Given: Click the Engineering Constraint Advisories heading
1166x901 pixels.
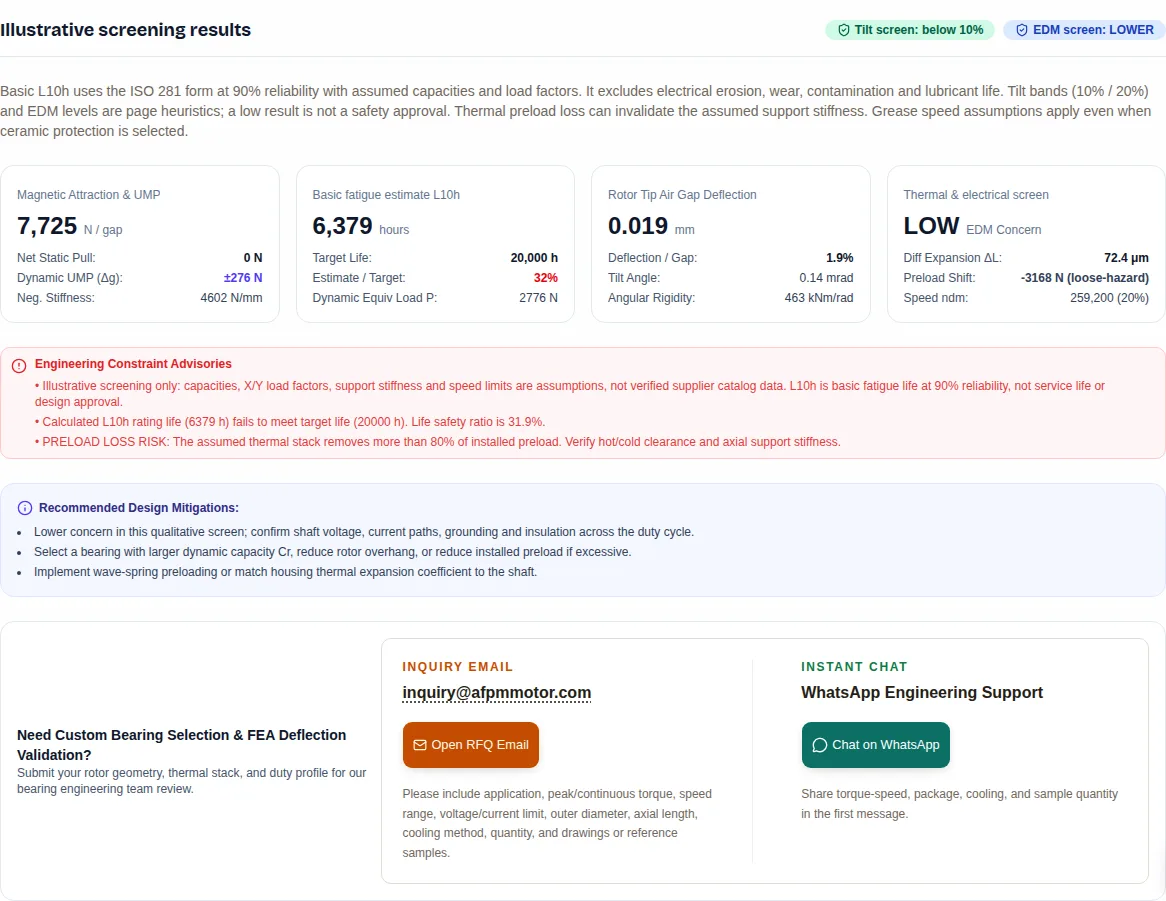Looking at the screenshot, I should tap(133, 364).
